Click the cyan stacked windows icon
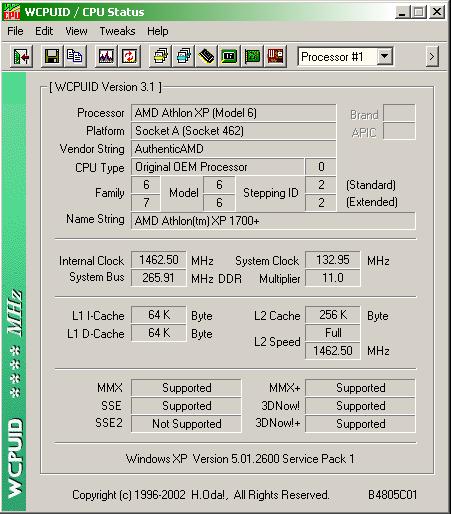This screenshot has height=514, width=451. 183,57
